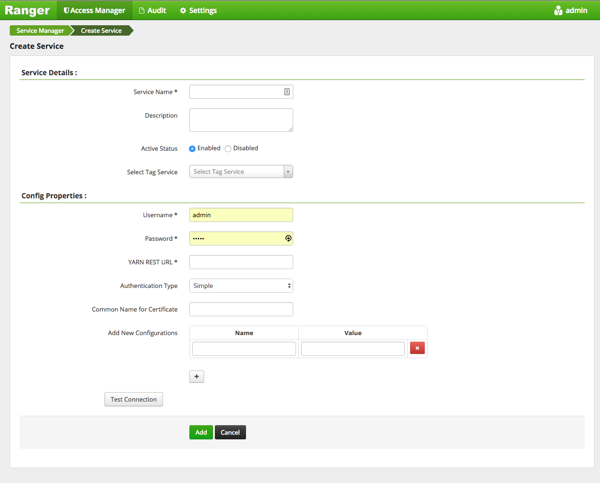Cancel the service creation
The image size is (600, 483).
[x=230, y=432]
